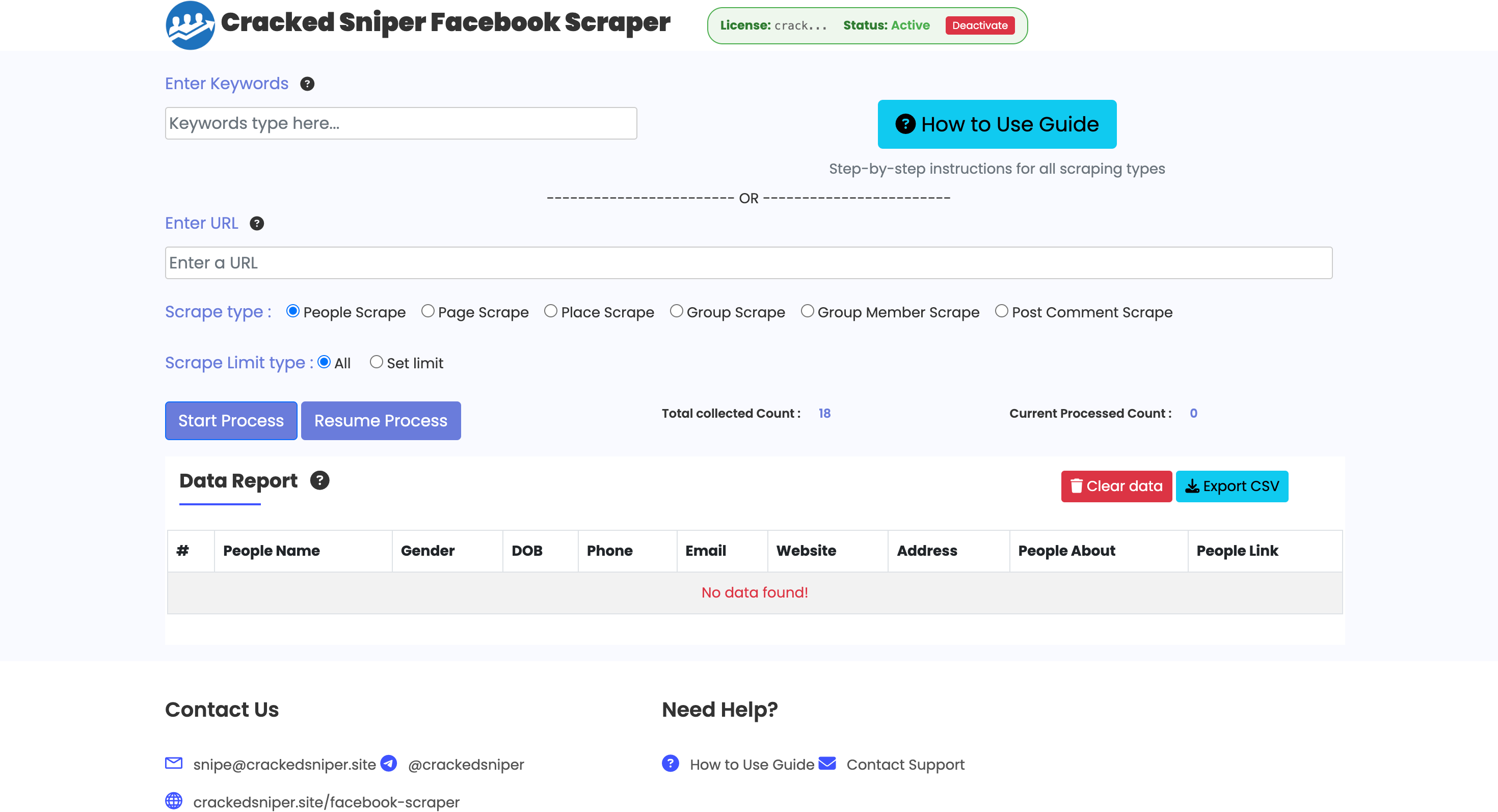The height and width of the screenshot is (812, 1498).
Task: Select the Page Scrape option
Action: pos(429,311)
